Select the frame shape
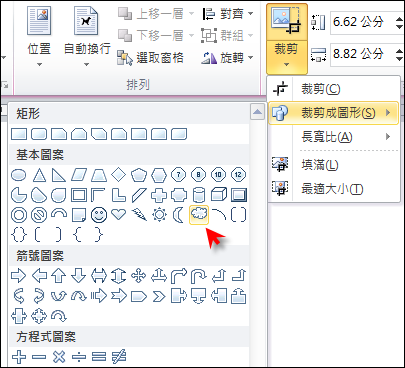This screenshot has height=368, width=405. (x=79, y=195)
